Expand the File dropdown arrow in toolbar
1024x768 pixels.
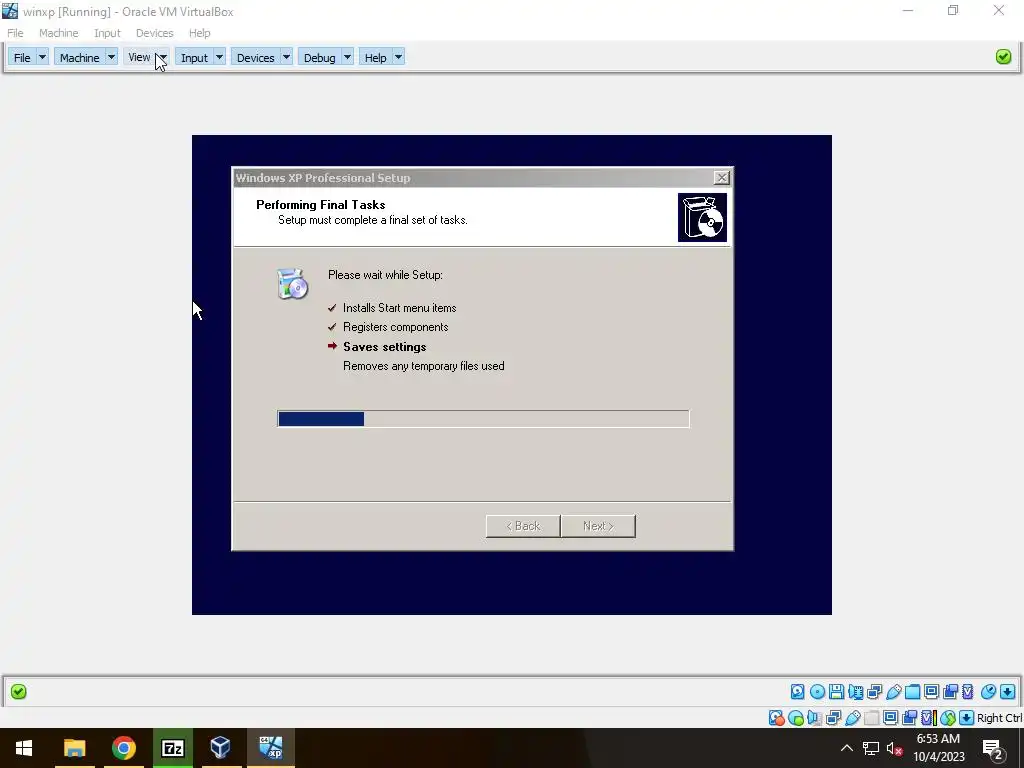[42, 57]
